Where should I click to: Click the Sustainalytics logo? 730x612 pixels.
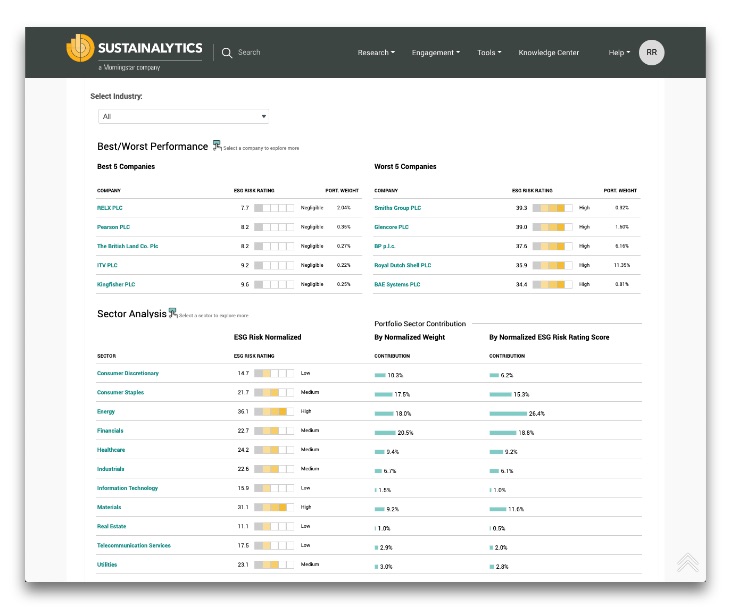point(135,52)
